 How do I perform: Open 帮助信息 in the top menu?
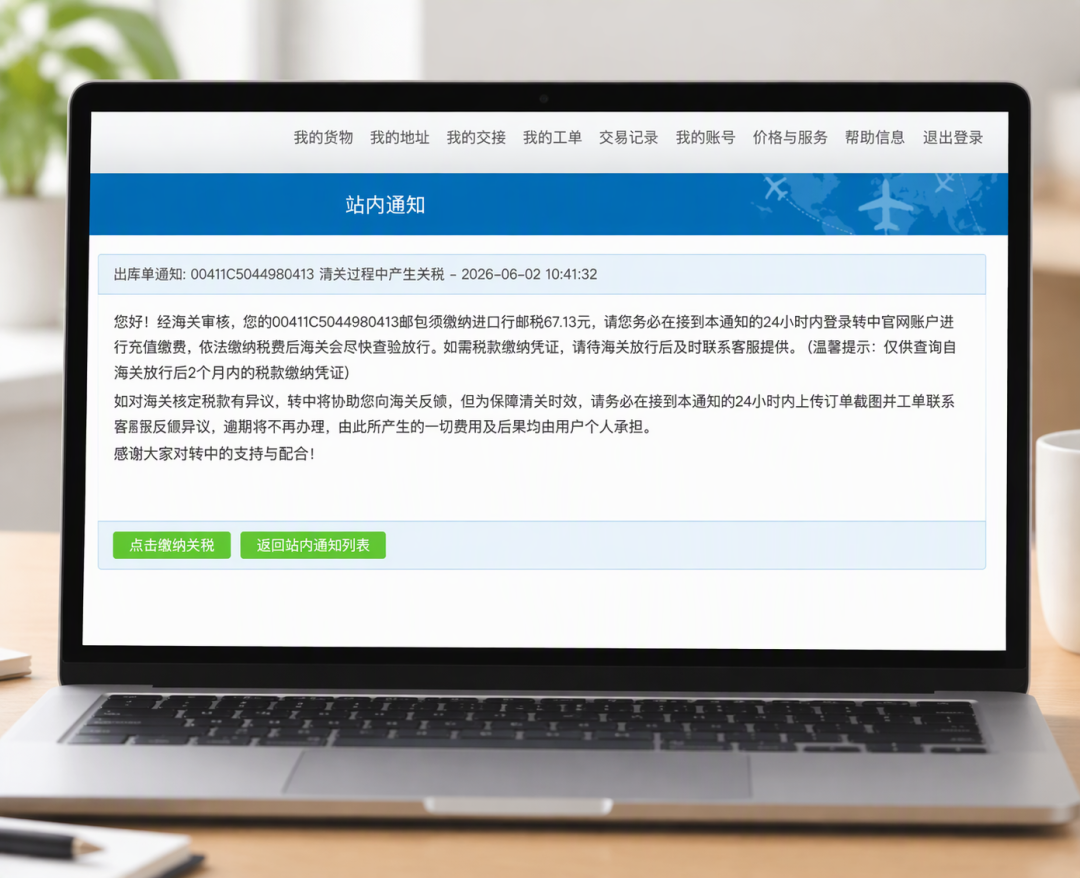875,138
